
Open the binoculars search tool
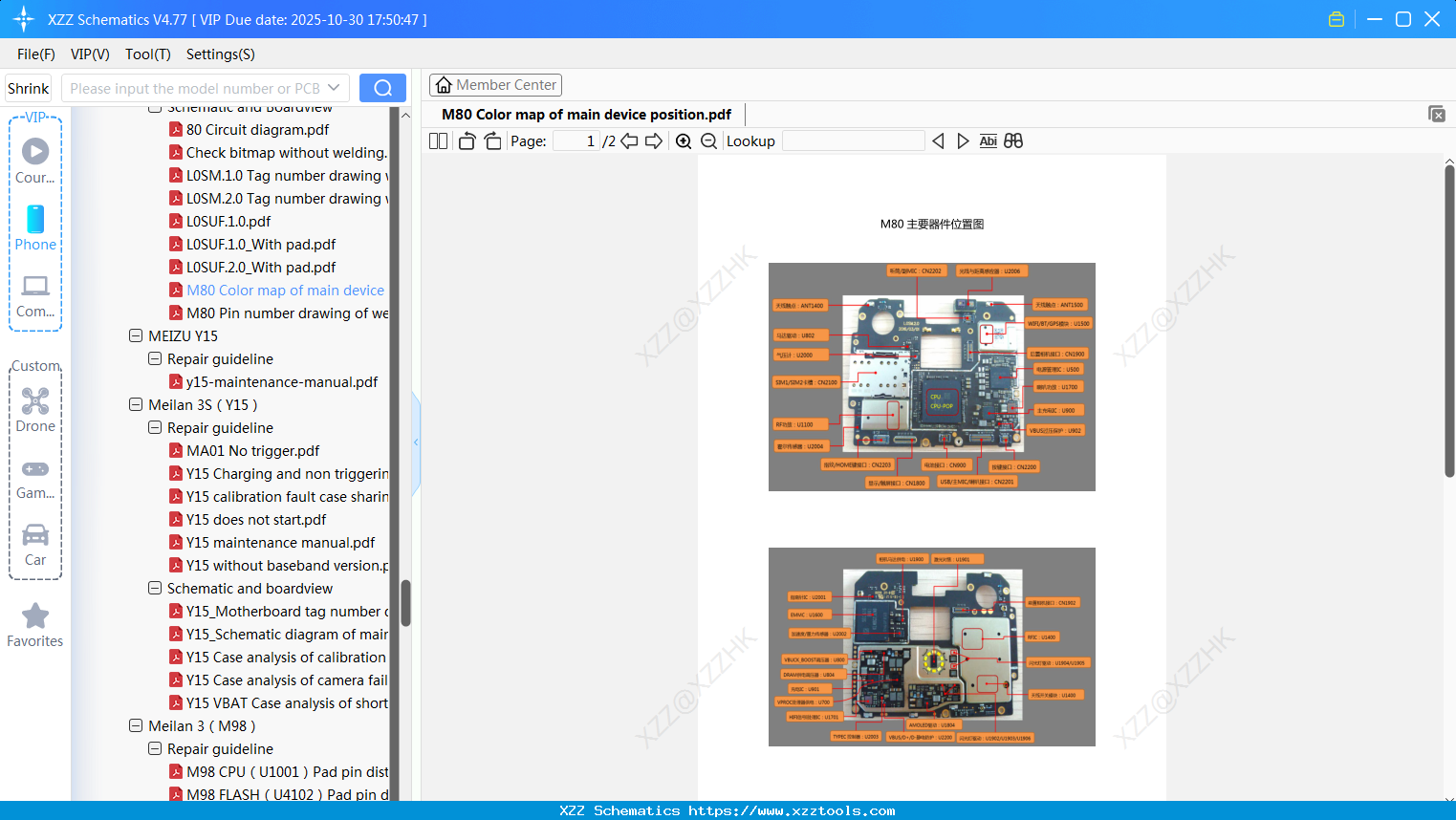point(1012,140)
